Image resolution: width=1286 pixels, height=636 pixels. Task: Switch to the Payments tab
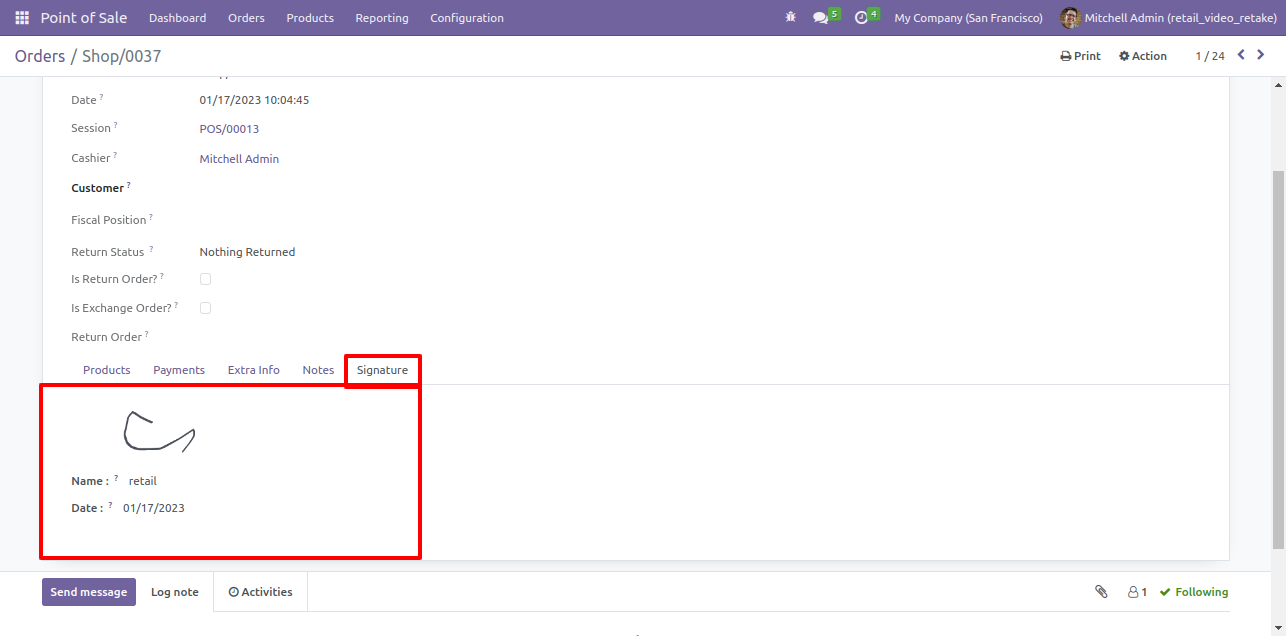179,370
